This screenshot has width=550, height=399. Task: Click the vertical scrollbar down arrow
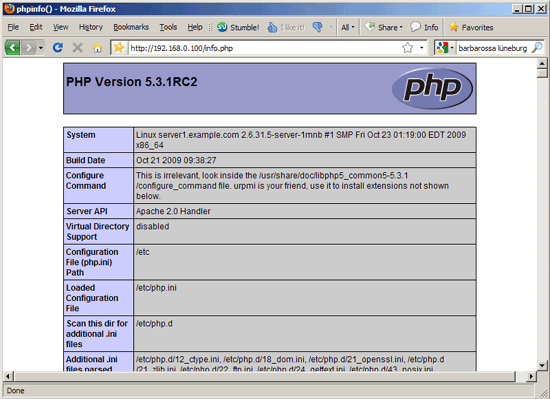pyautogui.click(x=542, y=365)
